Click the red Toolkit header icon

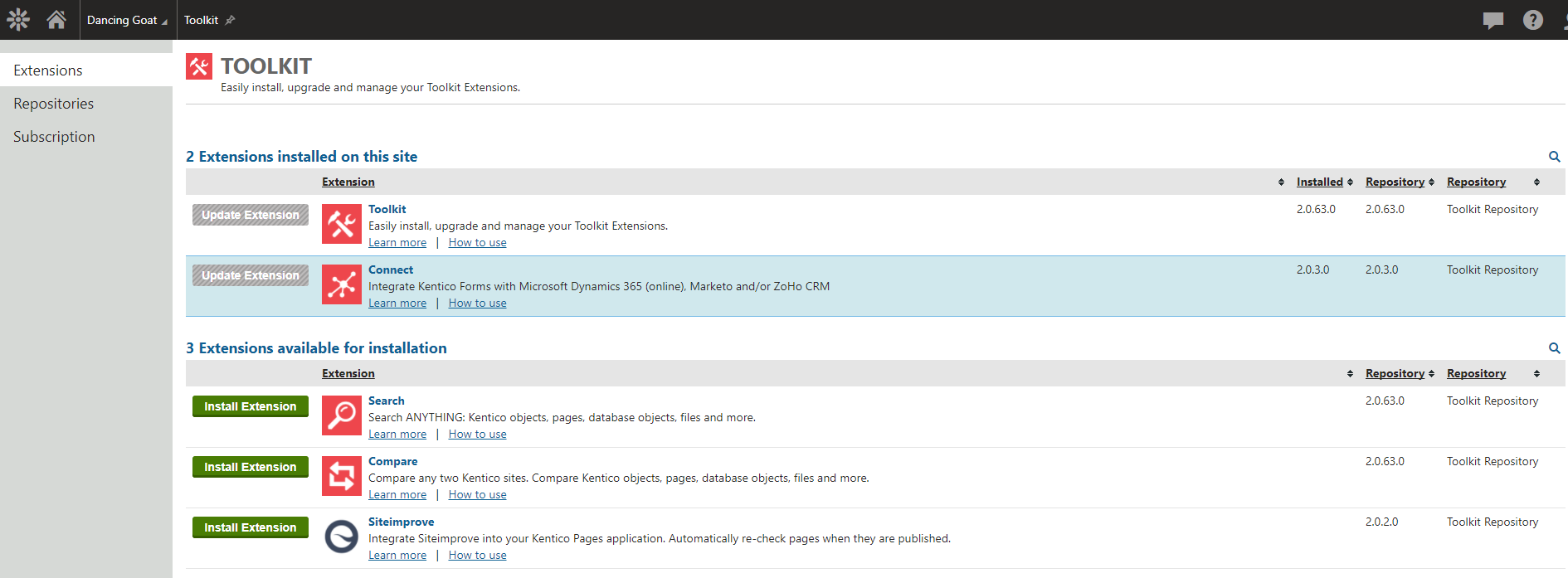coord(199,66)
